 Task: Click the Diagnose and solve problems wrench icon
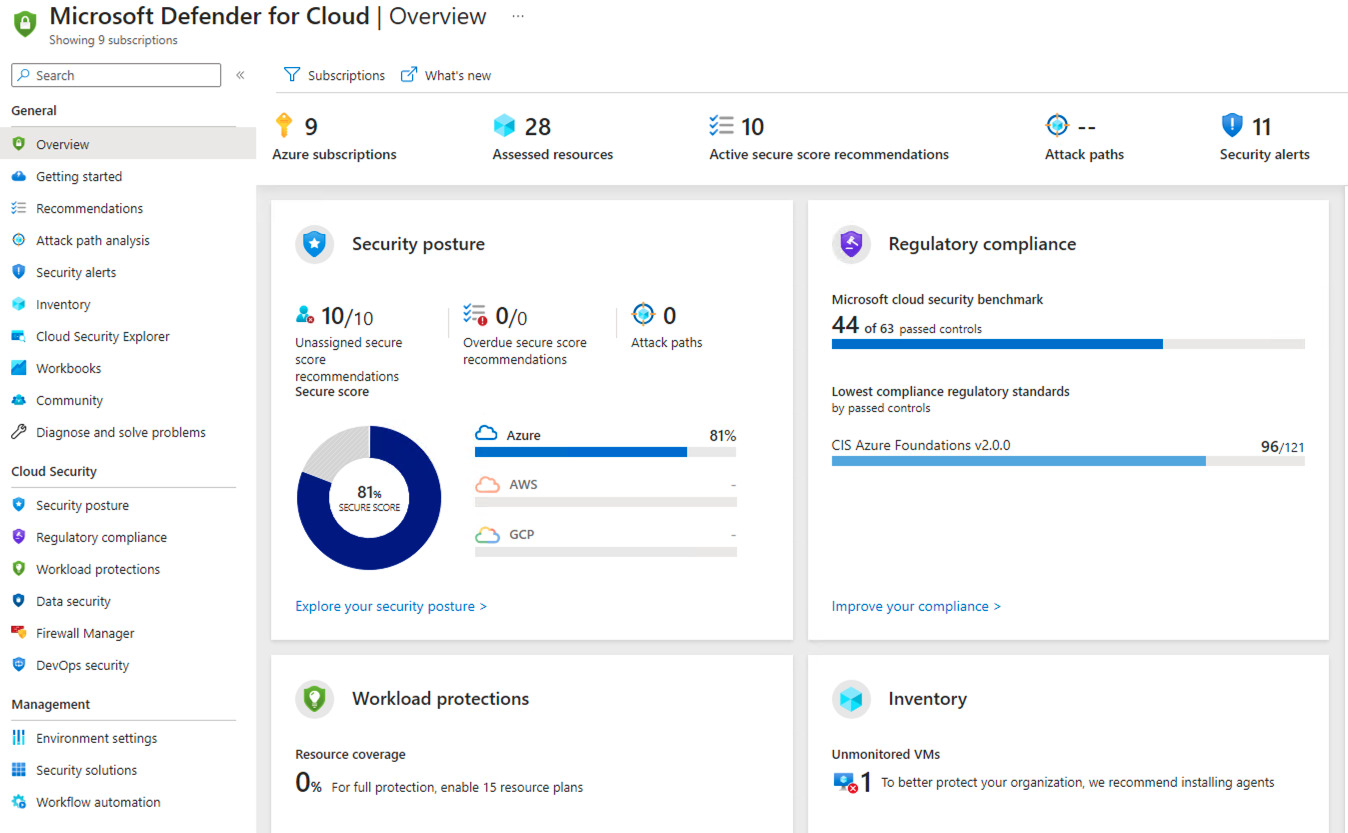click(18, 432)
